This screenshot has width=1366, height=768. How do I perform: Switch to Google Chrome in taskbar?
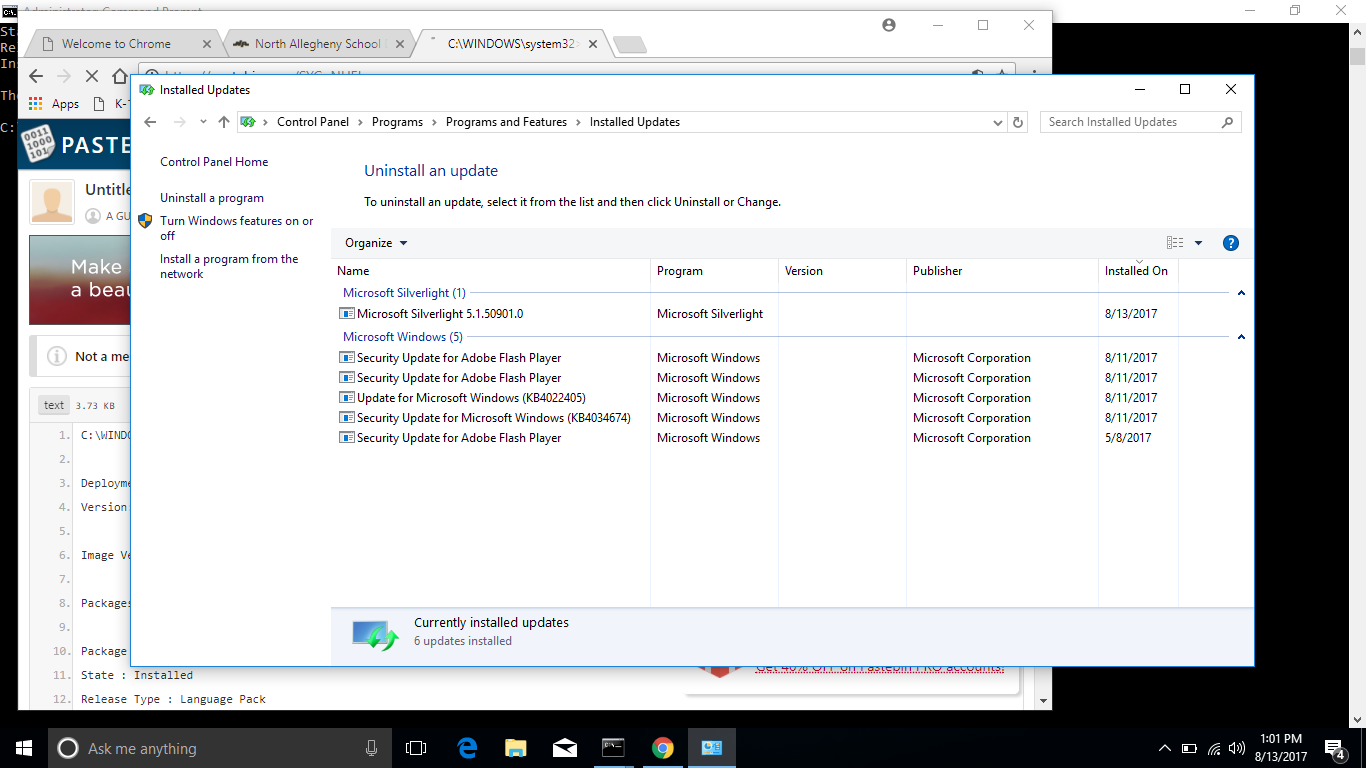tap(662, 748)
